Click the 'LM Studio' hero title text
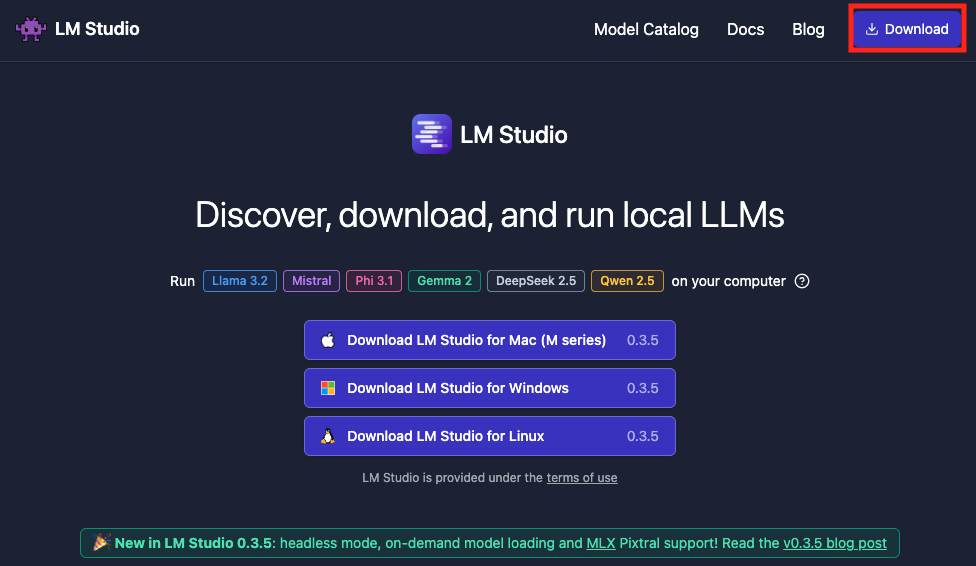Screen dimensions: 976x566 [x=514, y=134]
